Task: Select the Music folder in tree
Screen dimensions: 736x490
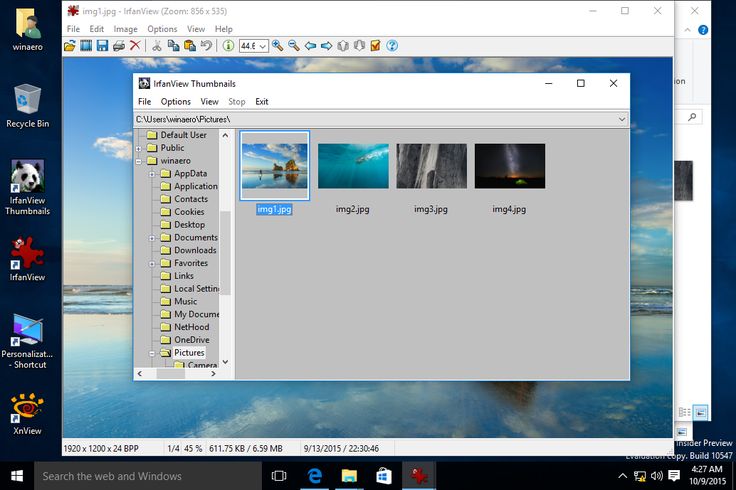Action: [185, 301]
